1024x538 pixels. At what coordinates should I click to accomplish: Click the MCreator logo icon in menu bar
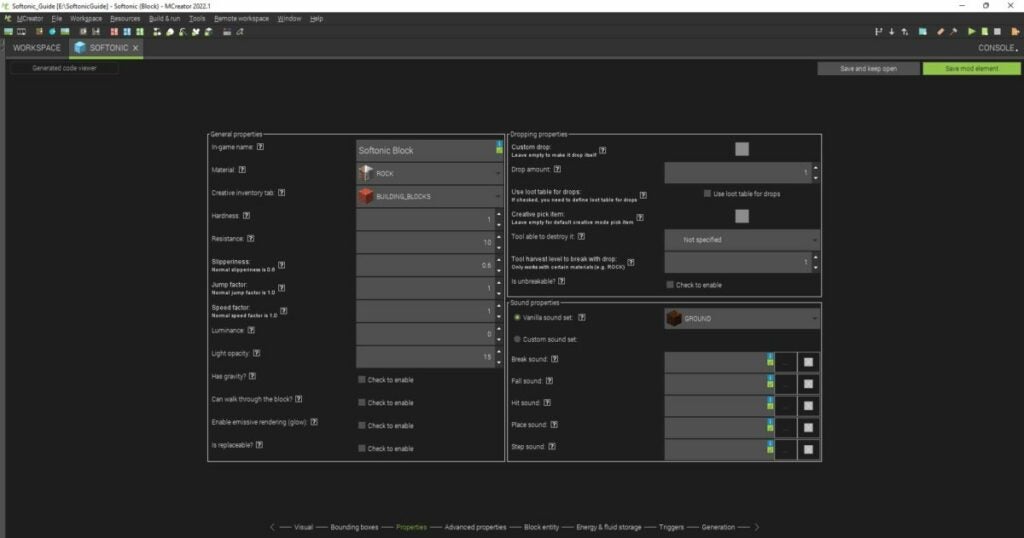click(x=7, y=18)
